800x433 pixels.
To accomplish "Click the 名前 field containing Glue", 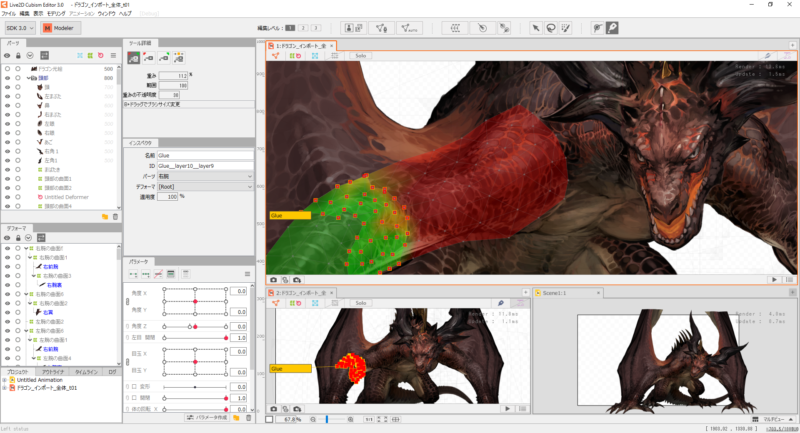I will [205, 155].
